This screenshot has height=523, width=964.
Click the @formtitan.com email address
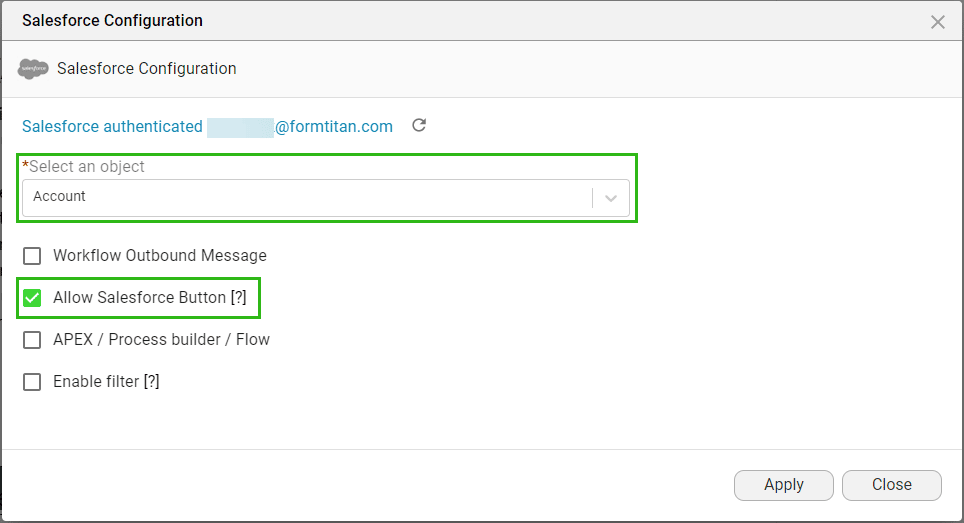(334, 127)
